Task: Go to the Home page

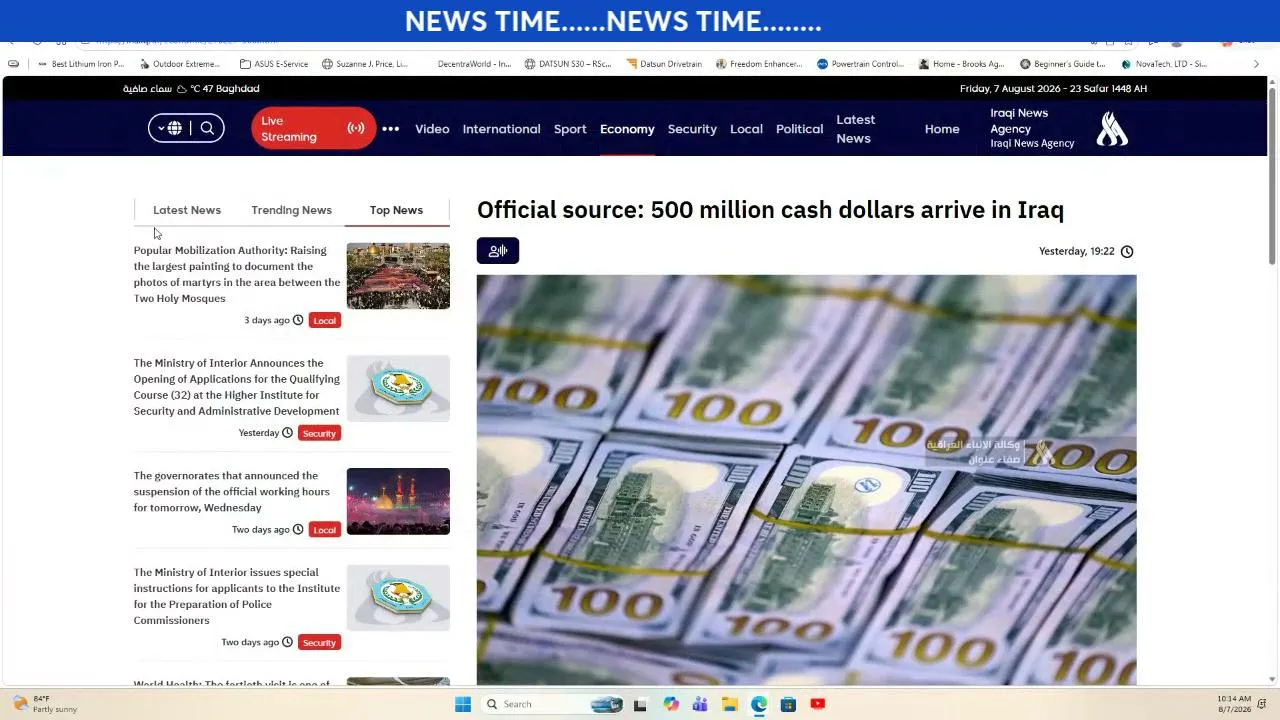Action: click(942, 129)
